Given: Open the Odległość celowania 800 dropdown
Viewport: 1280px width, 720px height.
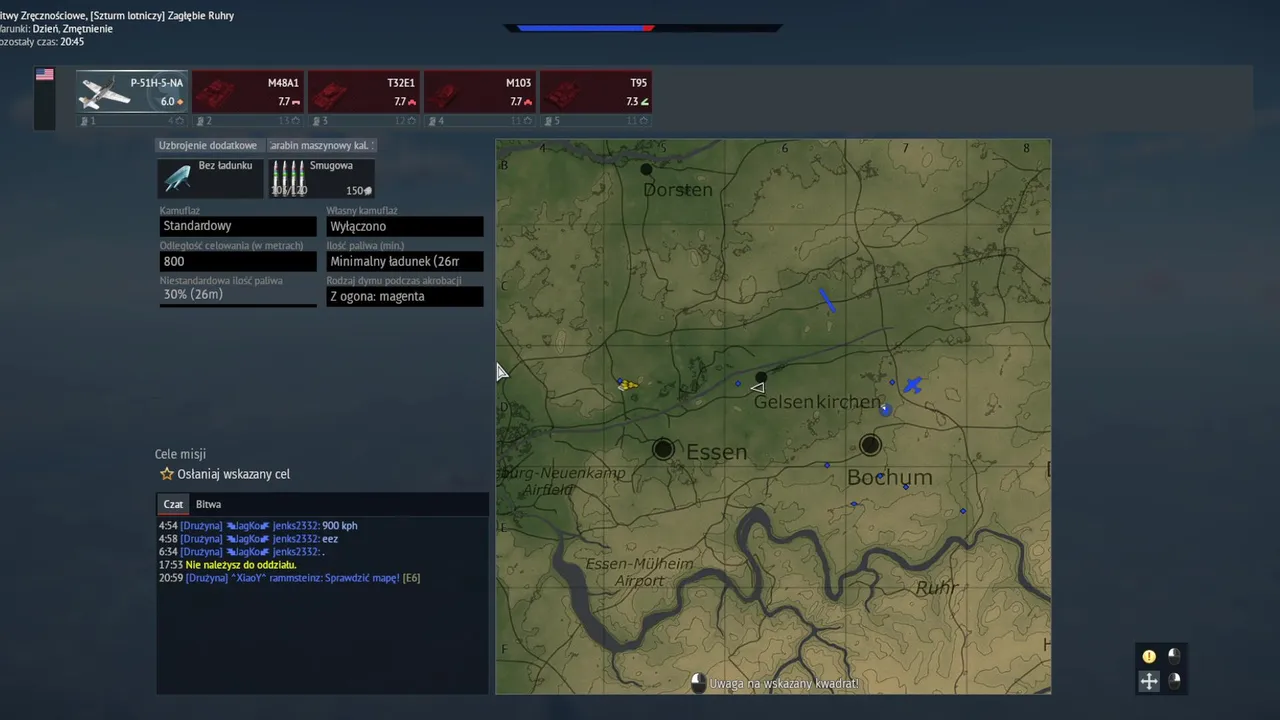Looking at the screenshot, I should 237,261.
